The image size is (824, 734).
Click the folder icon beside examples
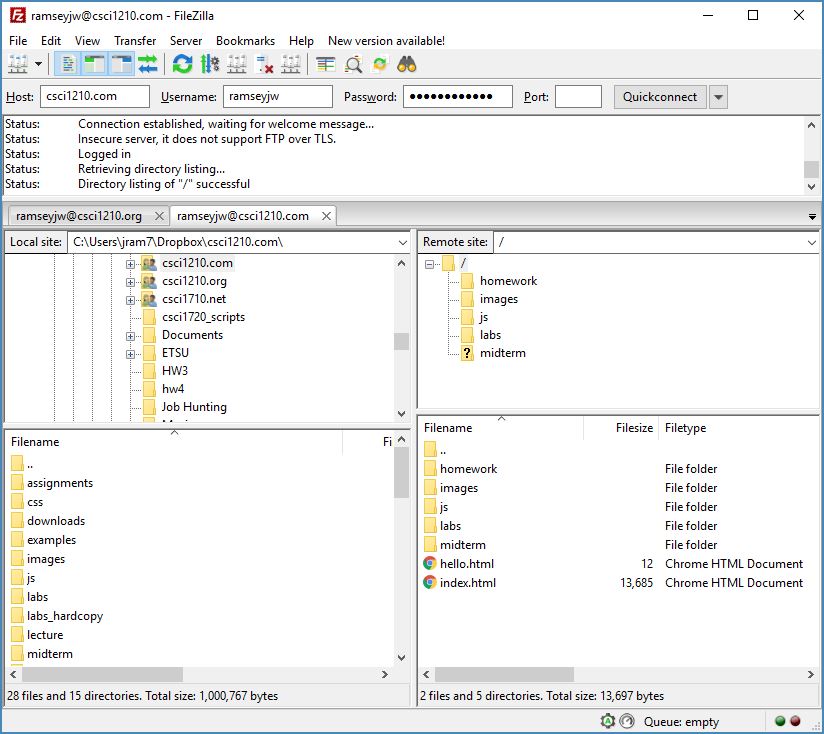17,539
